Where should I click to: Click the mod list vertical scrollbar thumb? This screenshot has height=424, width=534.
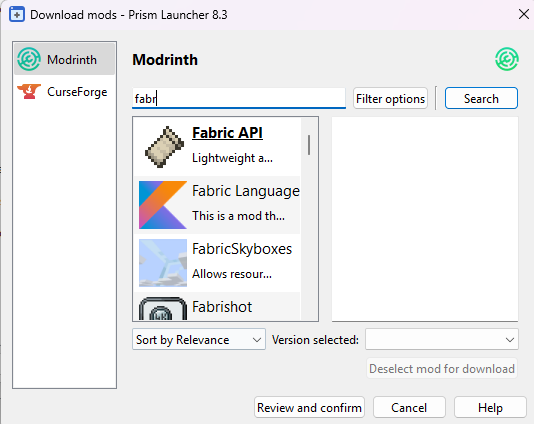309,145
